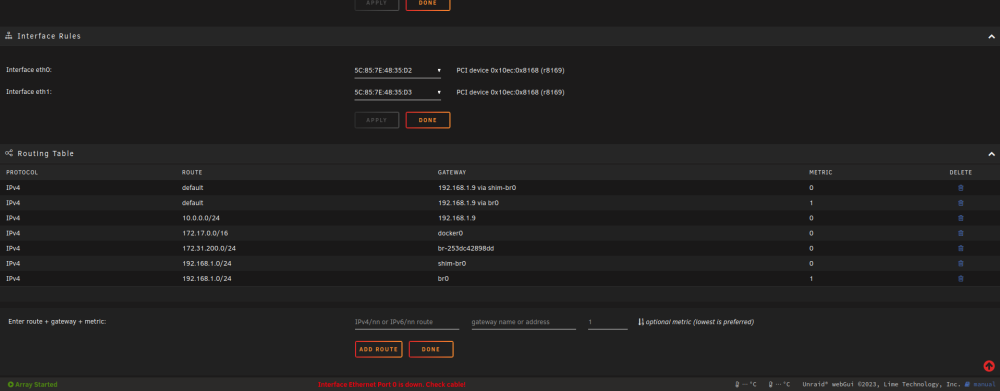Focus the gateway name or address field
The height and width of the screenshot is (391, 1000).
(x=524, y=322)
